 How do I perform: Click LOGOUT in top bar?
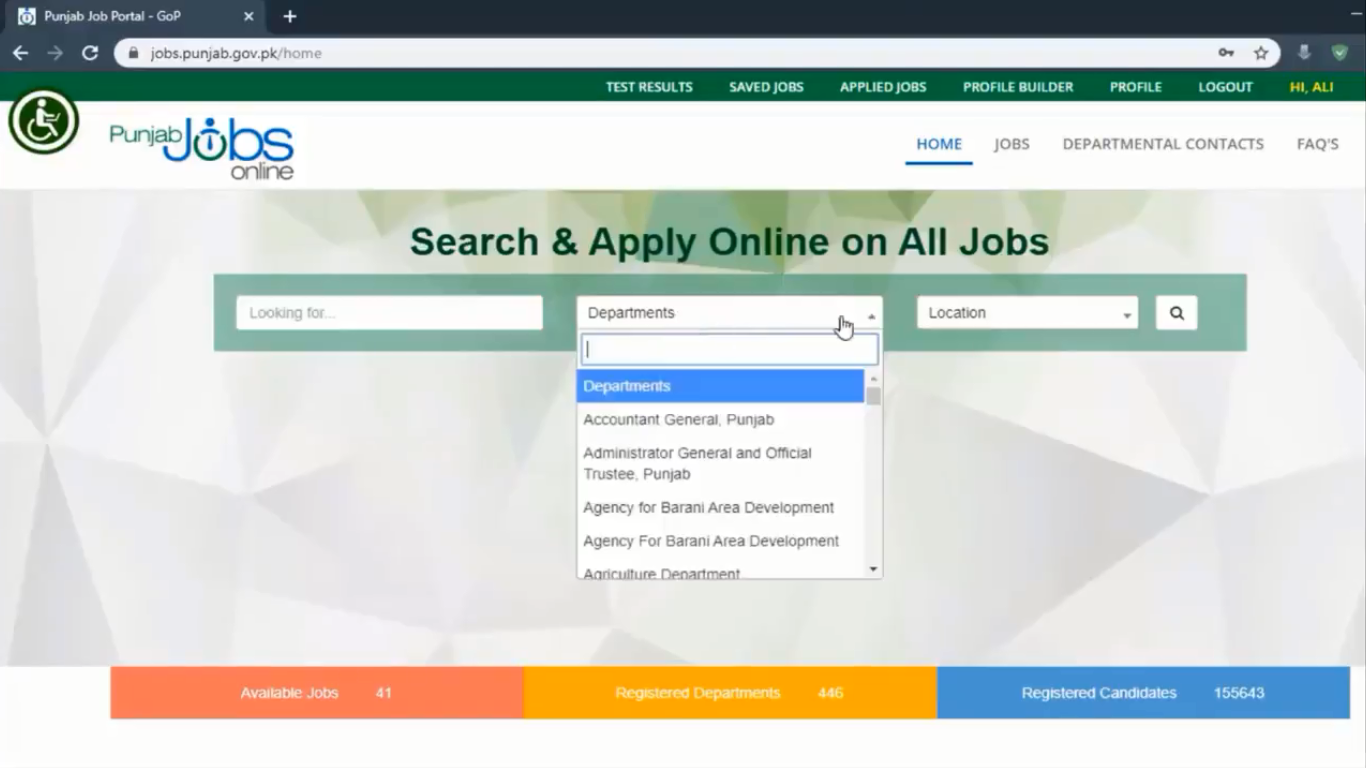1226,87
